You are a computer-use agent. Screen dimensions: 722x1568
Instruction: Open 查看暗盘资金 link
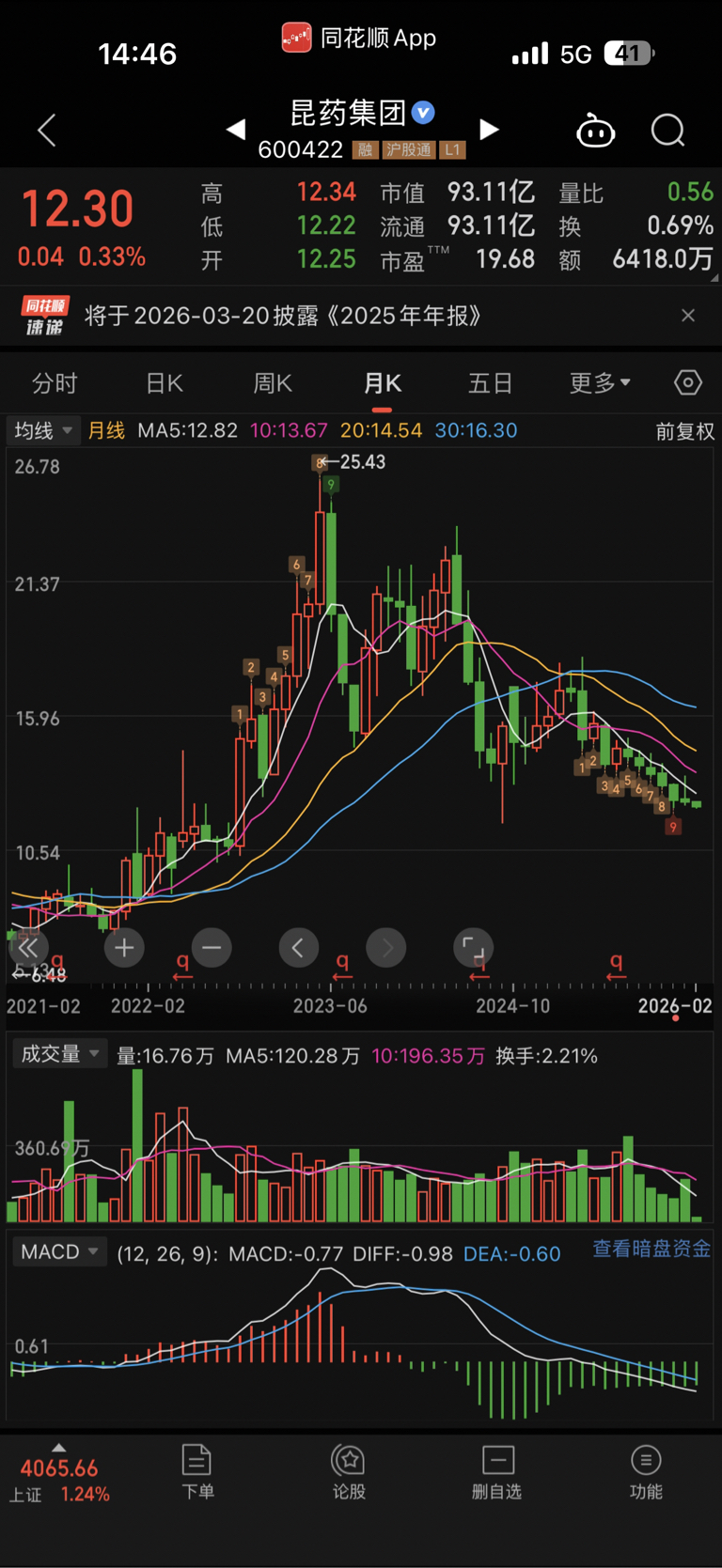coord(651,1249)
